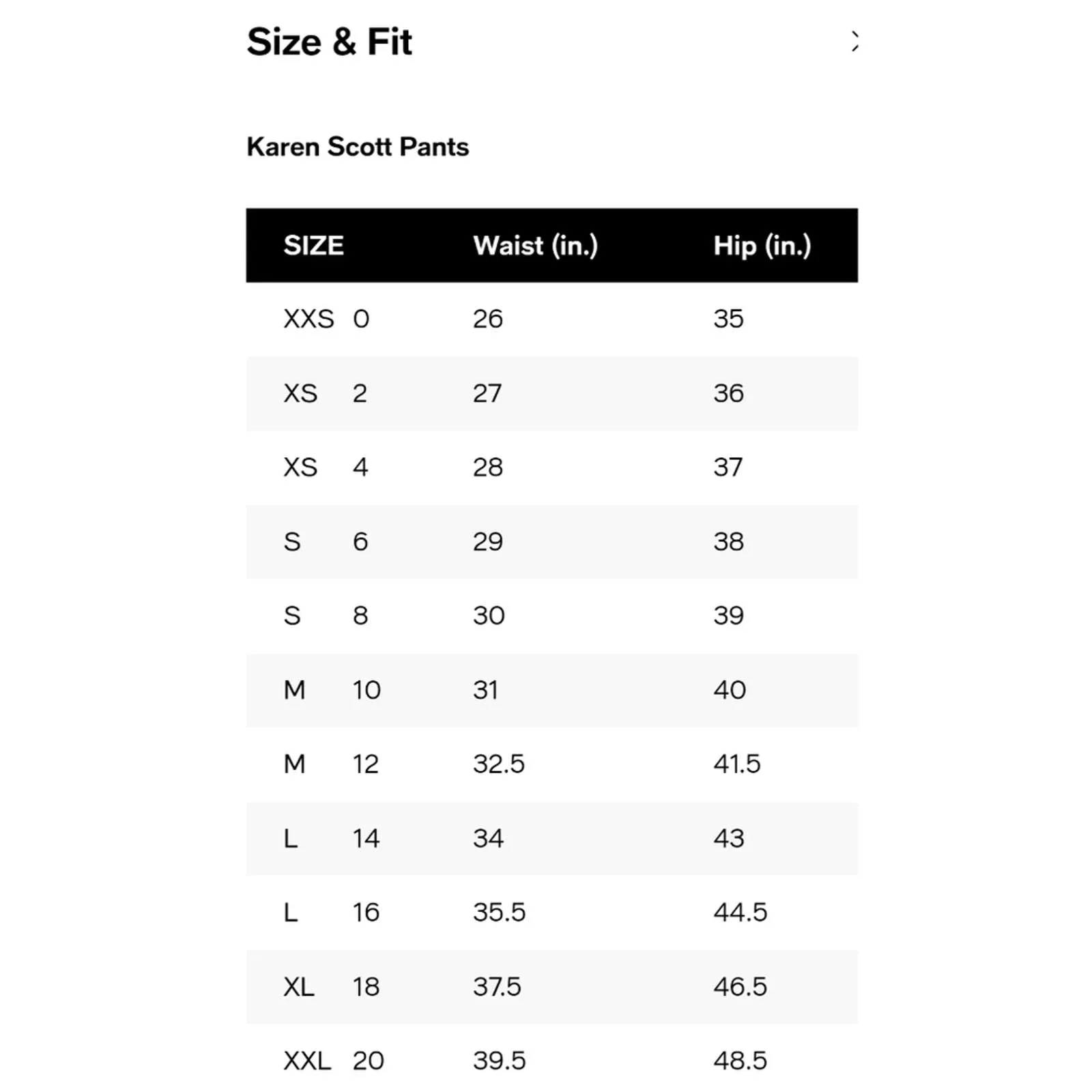Select the S 8 size row

551,616
